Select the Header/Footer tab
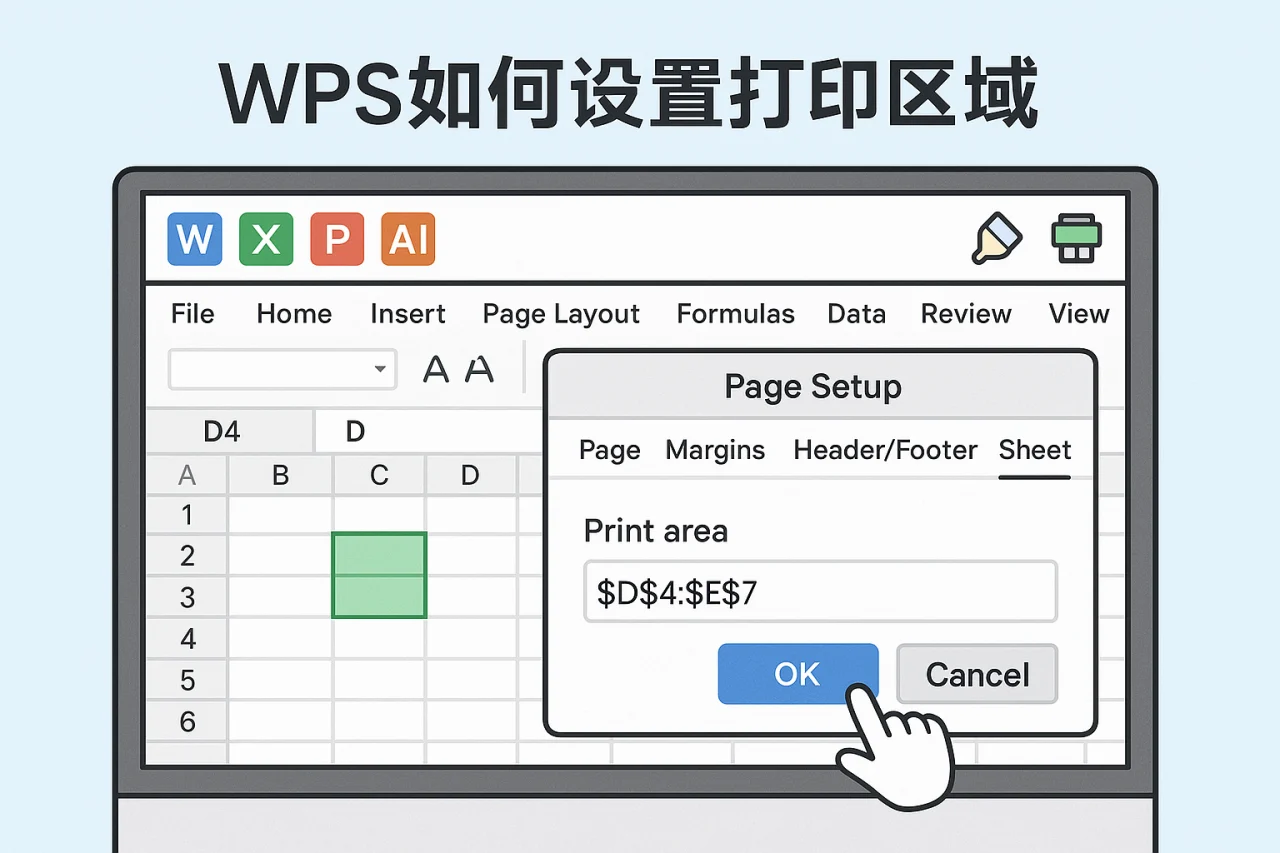The width and height of the screenshot is (1280, 853). [x=885, y=450]
